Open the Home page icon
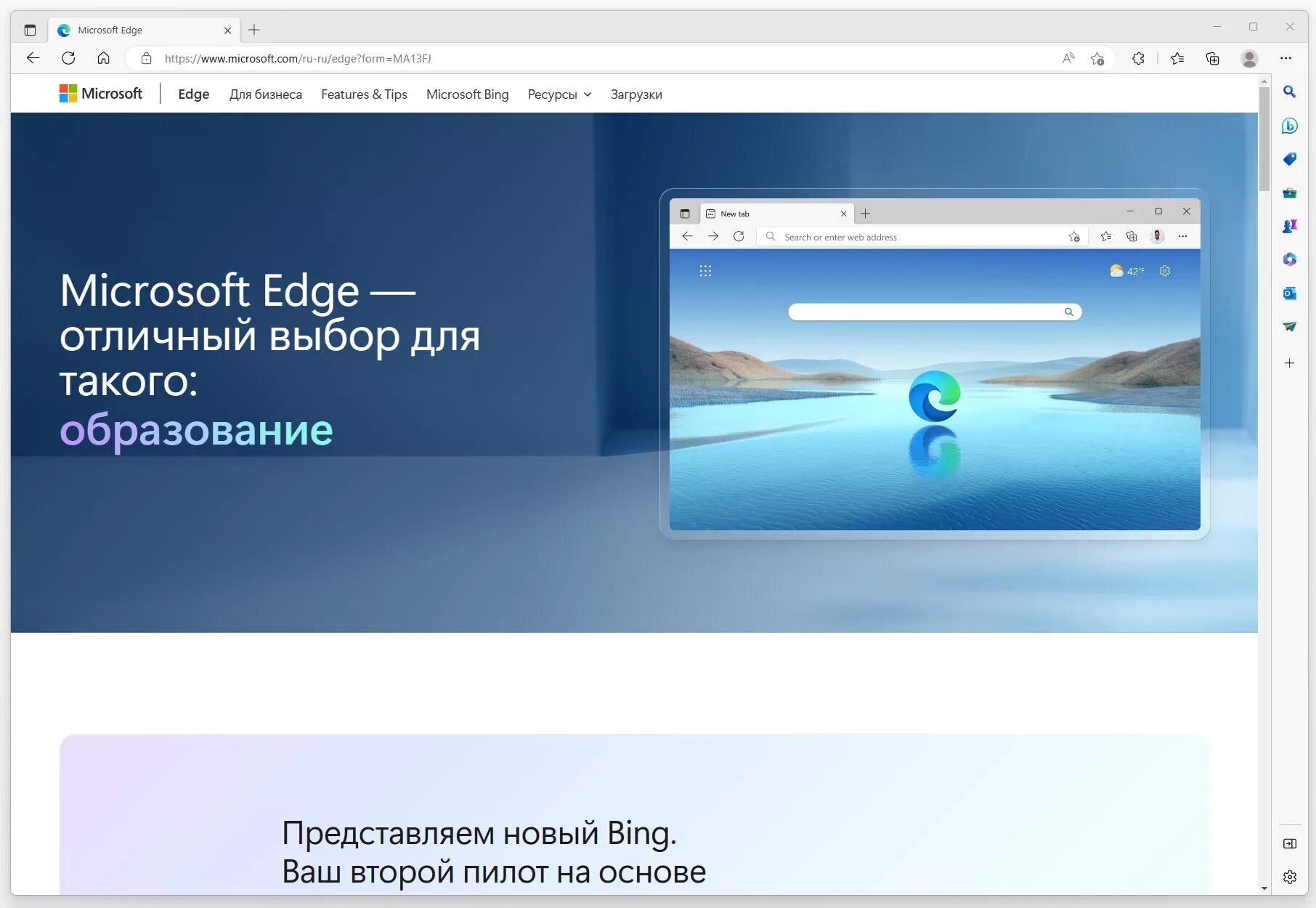This screenshot has width=1316, height=908. coord(103,58)
